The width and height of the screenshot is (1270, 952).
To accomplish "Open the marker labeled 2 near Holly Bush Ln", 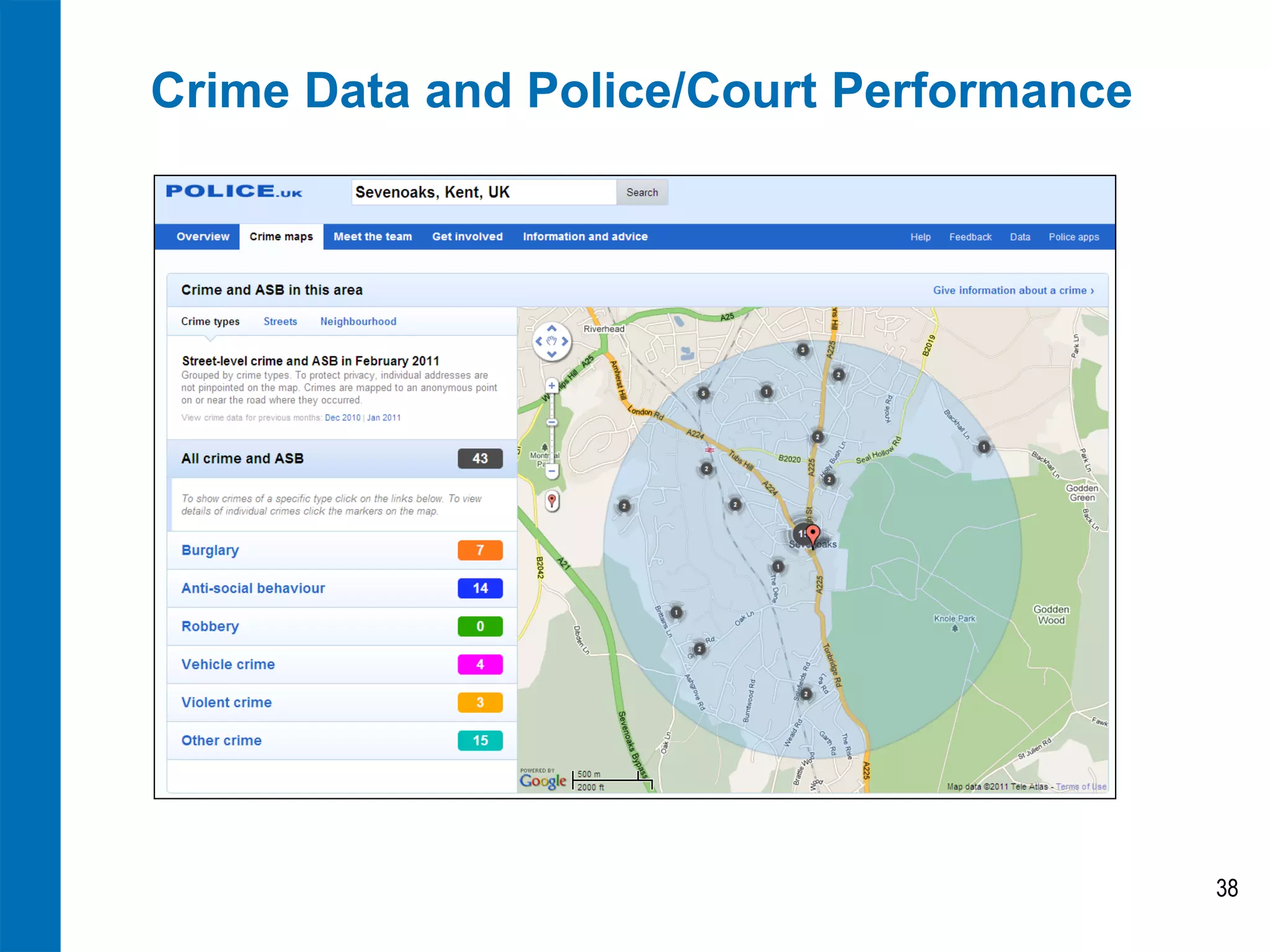I will click(829, 480).
